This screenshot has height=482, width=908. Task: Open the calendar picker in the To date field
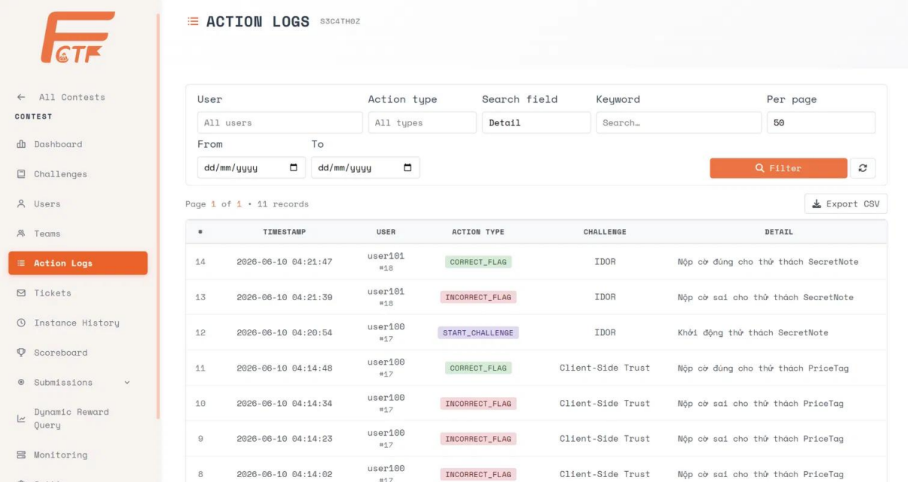408,167
